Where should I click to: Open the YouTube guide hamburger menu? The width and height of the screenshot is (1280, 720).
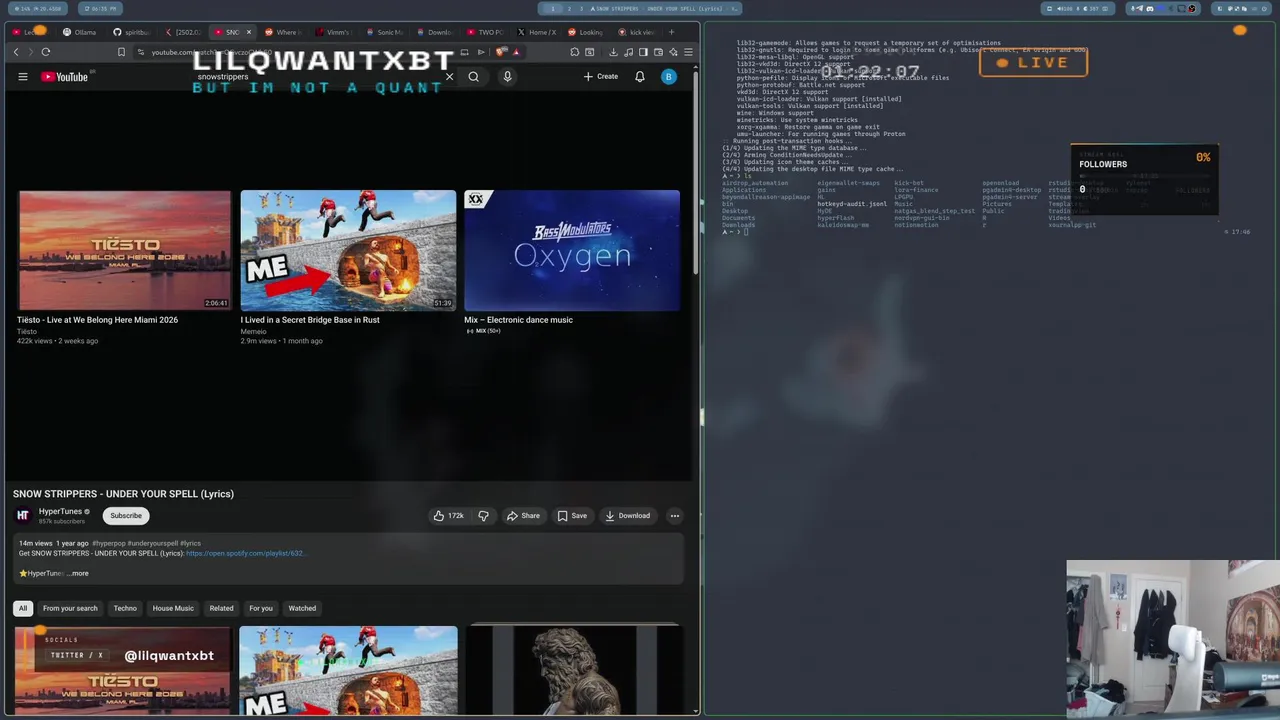(x=22, y=77)
